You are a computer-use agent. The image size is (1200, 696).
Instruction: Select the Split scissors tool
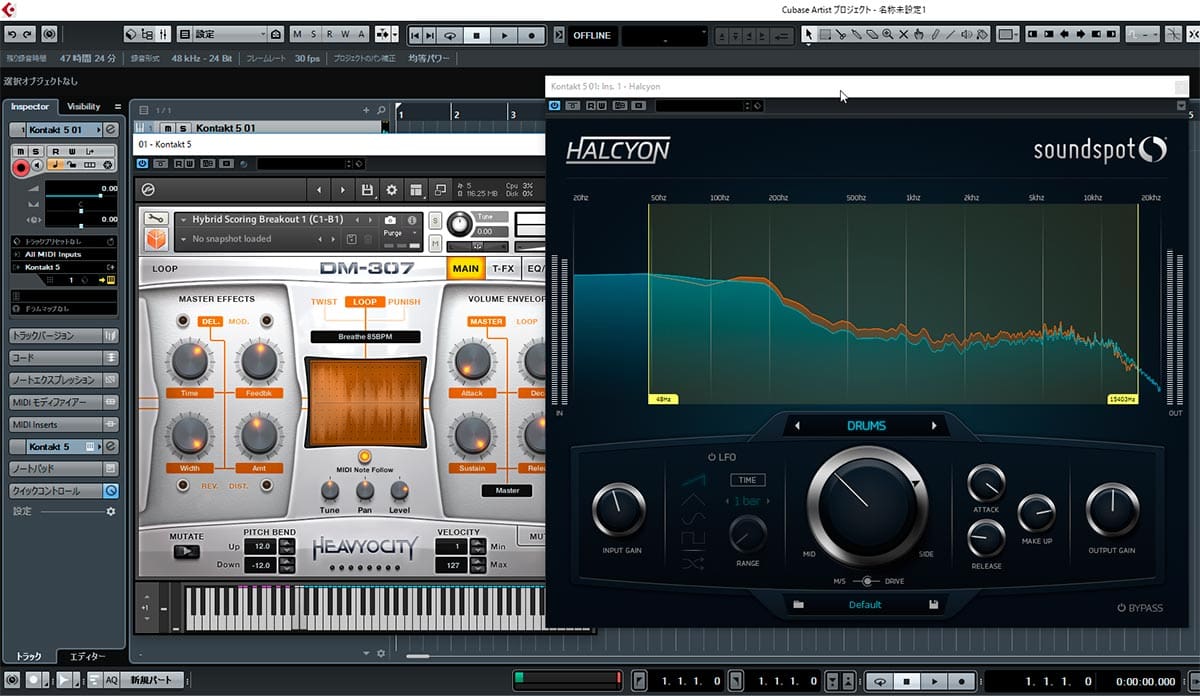point(842,34)
